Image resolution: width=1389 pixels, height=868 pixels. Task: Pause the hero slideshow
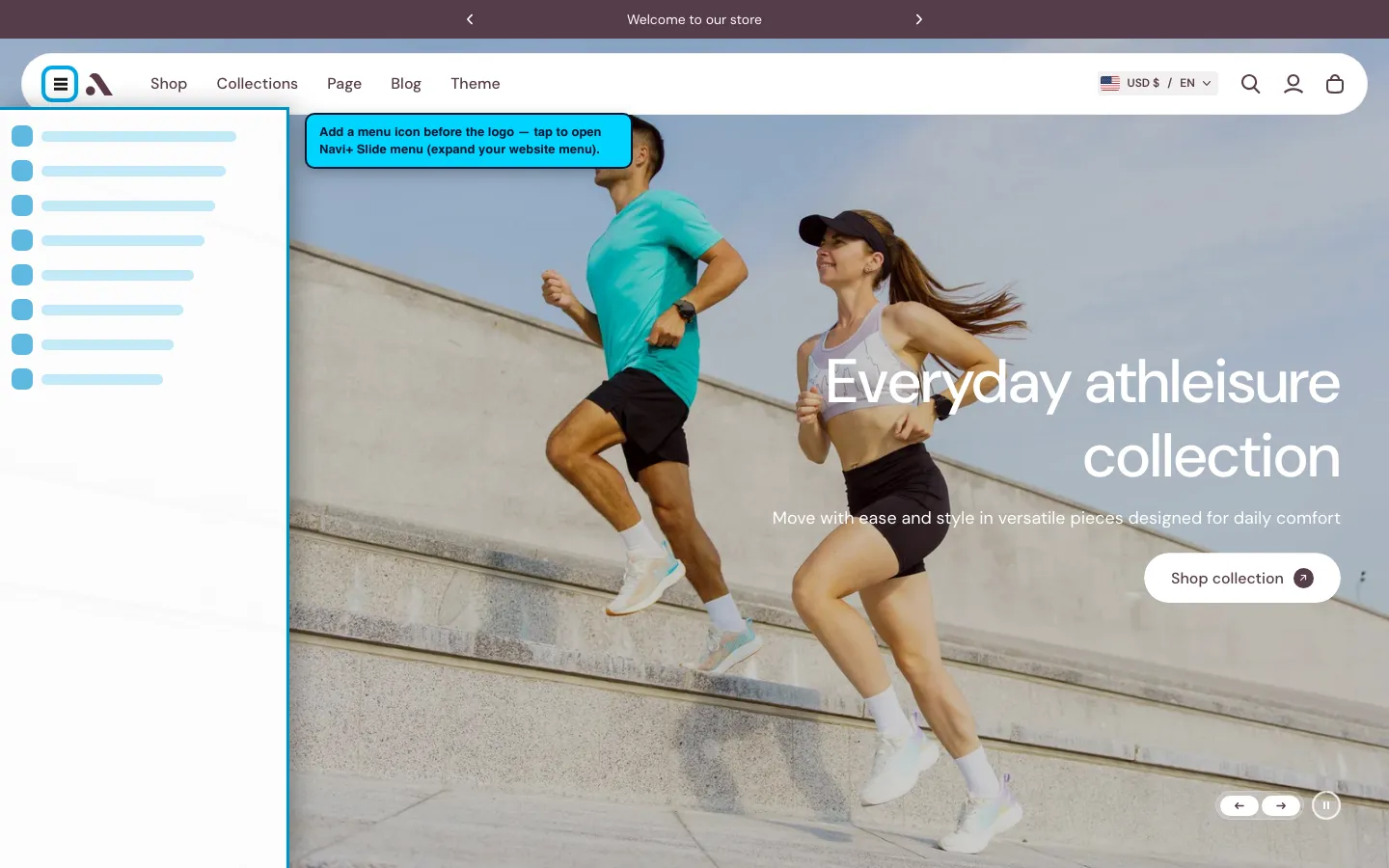(x=1326, y=805)
